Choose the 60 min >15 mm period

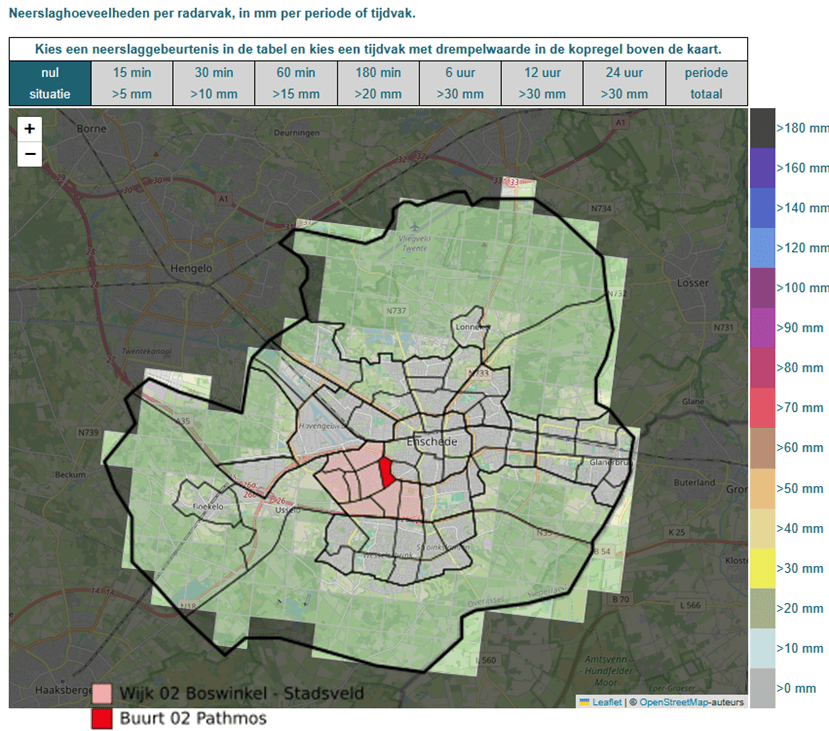(296, 83)
